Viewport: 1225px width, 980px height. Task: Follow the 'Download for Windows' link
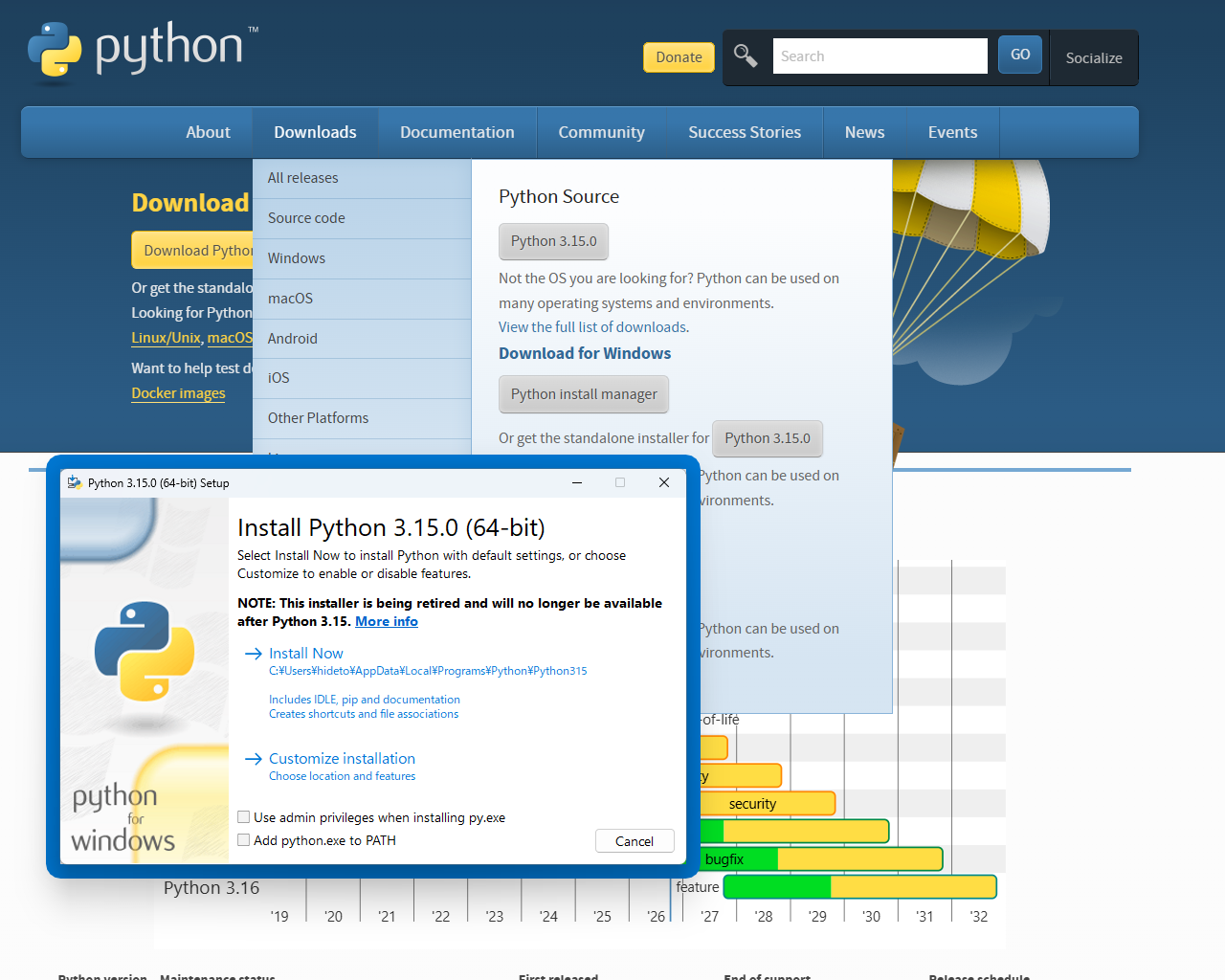click(x=585, y=353)
